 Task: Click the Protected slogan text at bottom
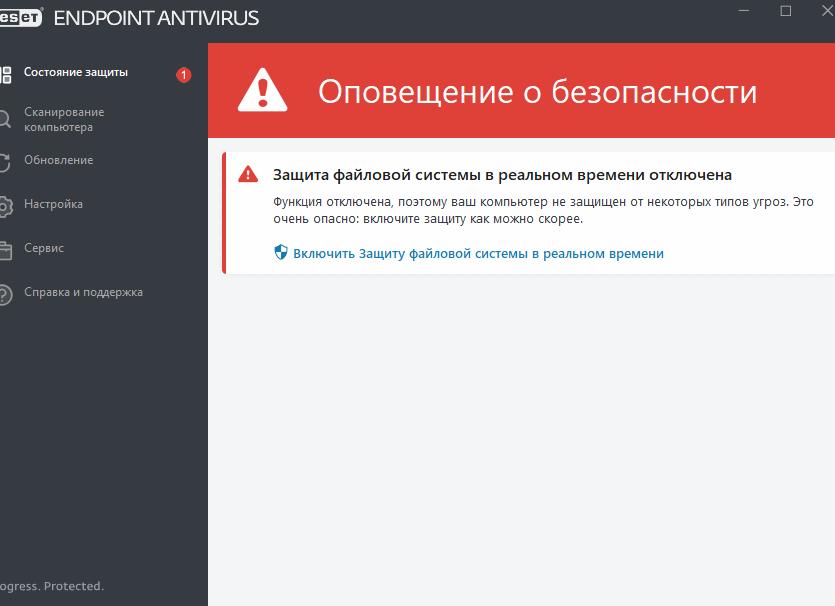click(52, 586)
